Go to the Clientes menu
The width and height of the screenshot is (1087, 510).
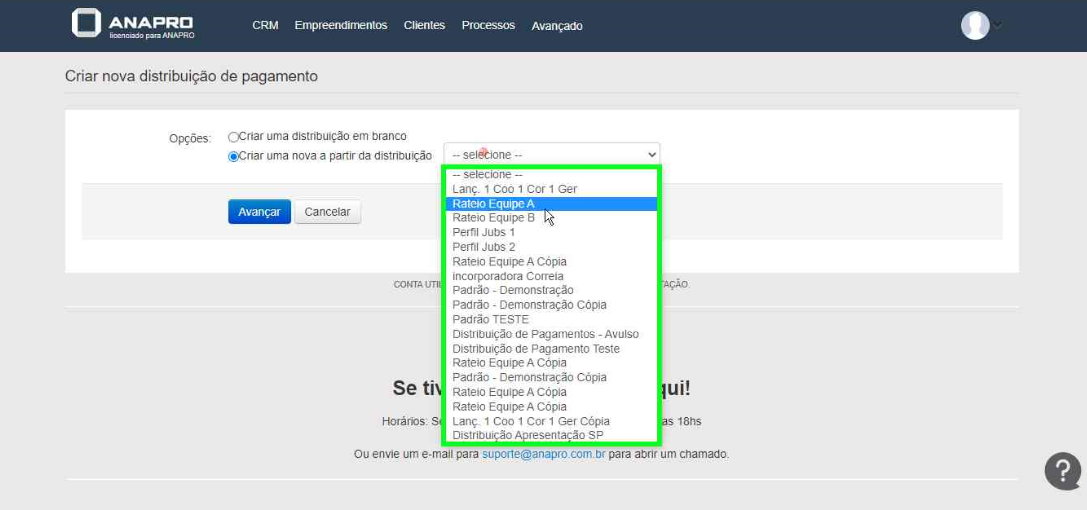[424, 25]
